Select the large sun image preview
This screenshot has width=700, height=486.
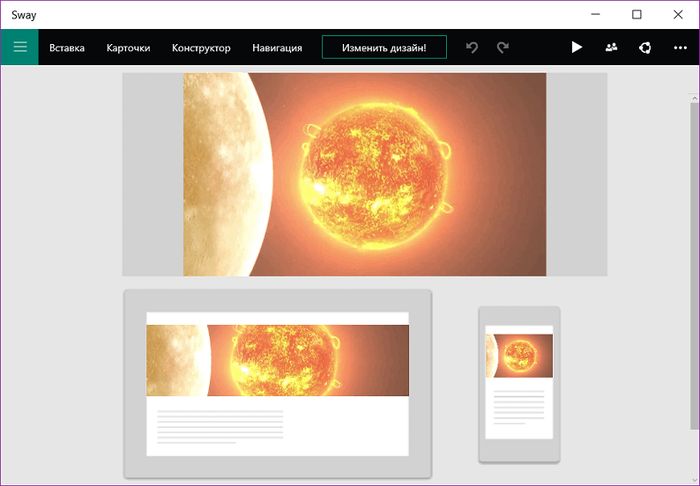tap(364, 174)
